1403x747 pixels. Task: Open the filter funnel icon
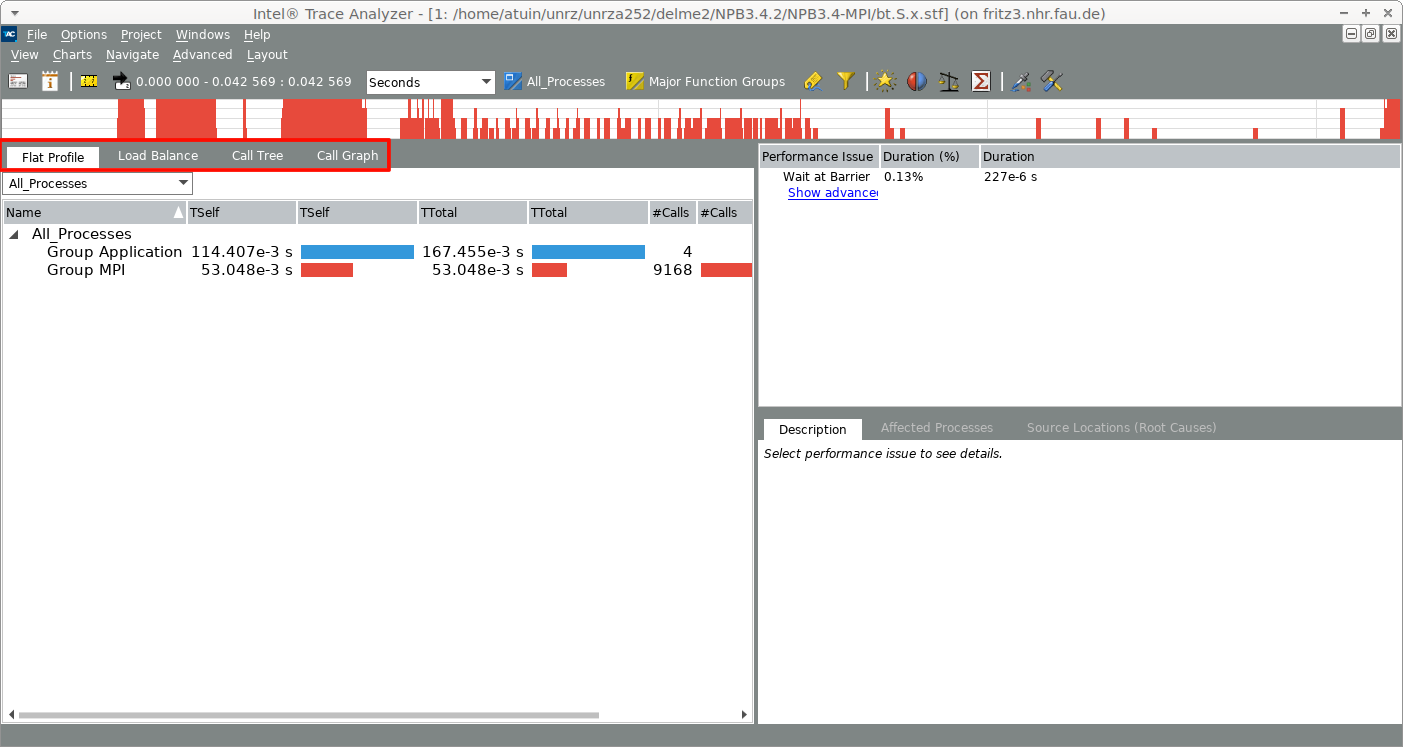845,81
